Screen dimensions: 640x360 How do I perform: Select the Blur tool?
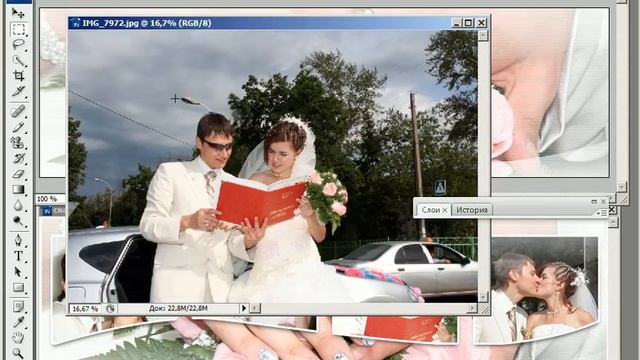(x=18, y=205)
